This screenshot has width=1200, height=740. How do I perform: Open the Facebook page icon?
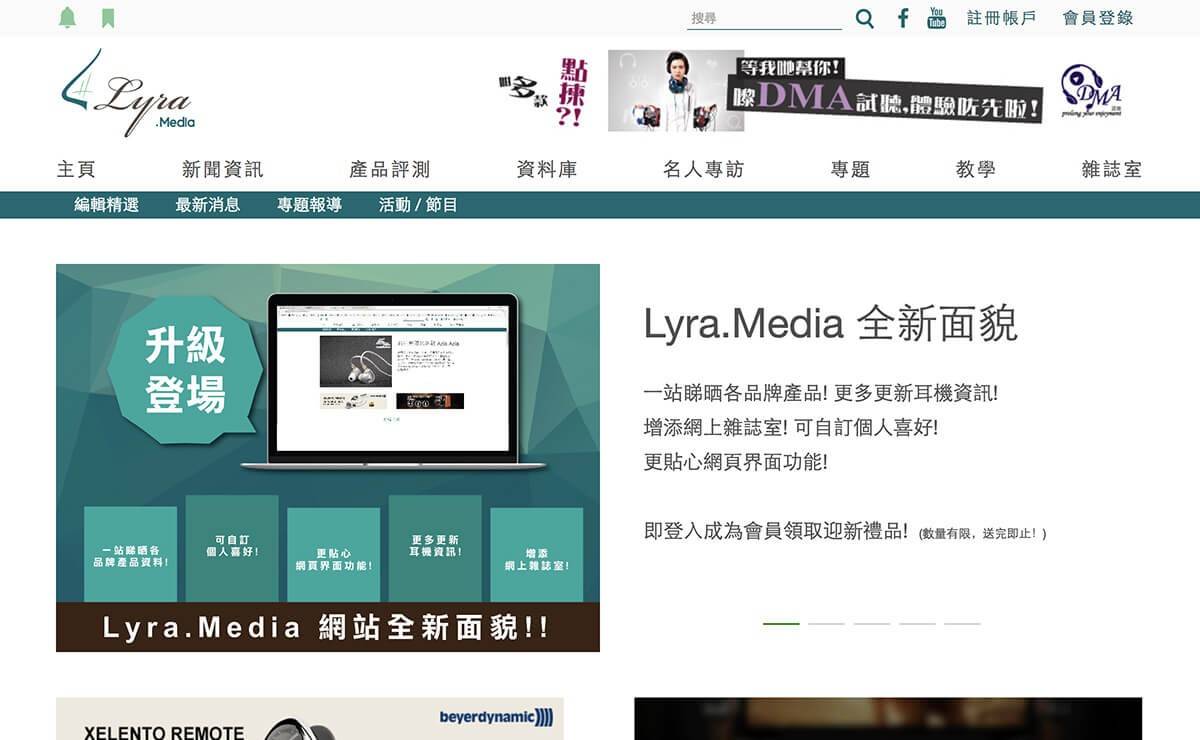(902, 18)
